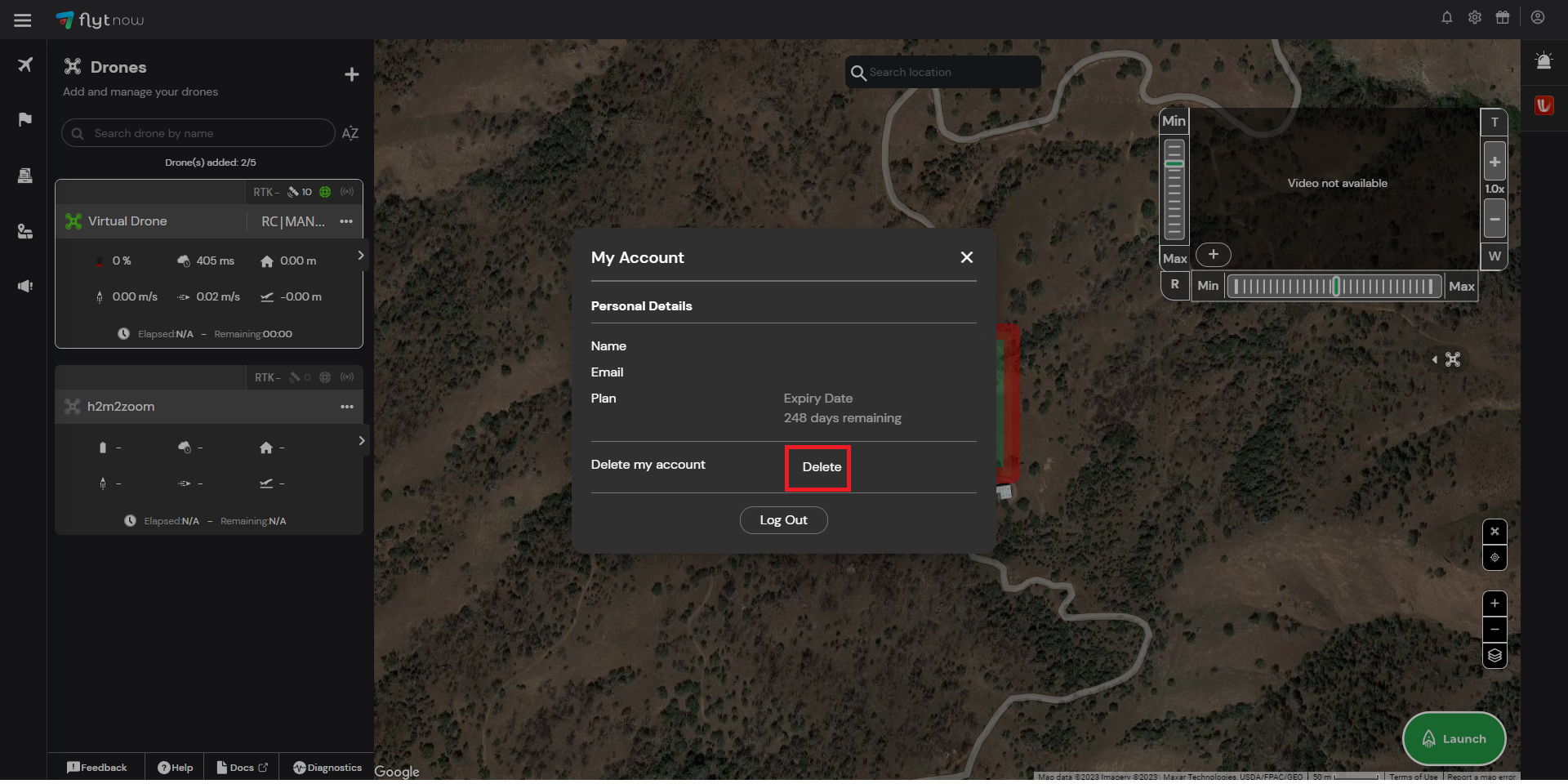1568x784 pixels.
Task: Open the Virtual Drone three-dot options menu
Action: point(346,221)
